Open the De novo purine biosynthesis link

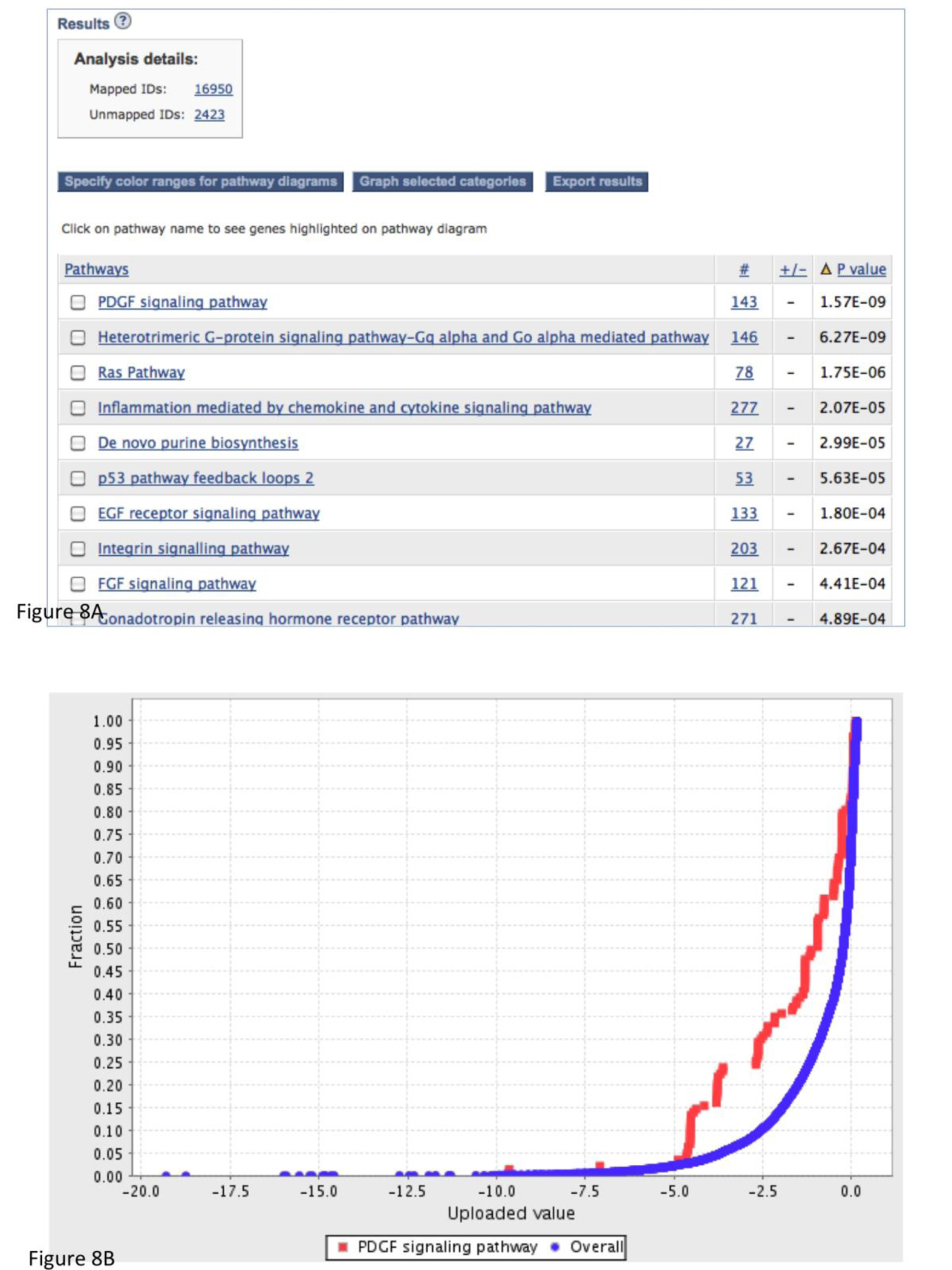pyautogui.click(x=198, y=443)
